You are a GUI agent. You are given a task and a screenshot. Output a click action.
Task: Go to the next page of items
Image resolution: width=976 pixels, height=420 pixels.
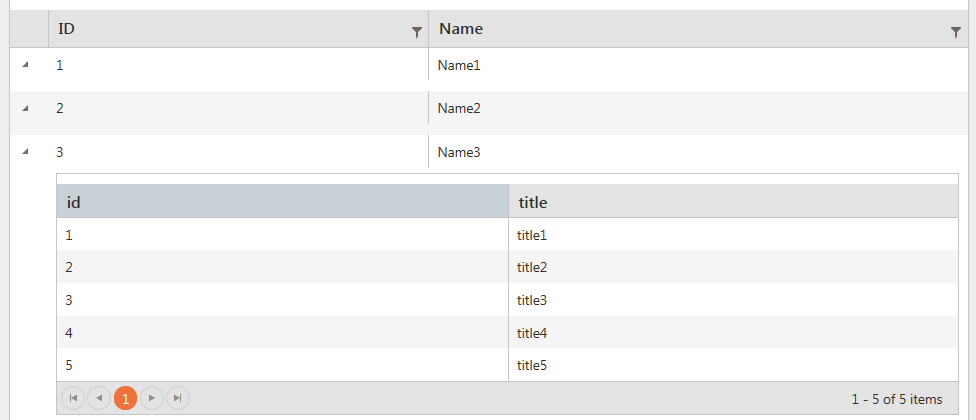(151, 399)
